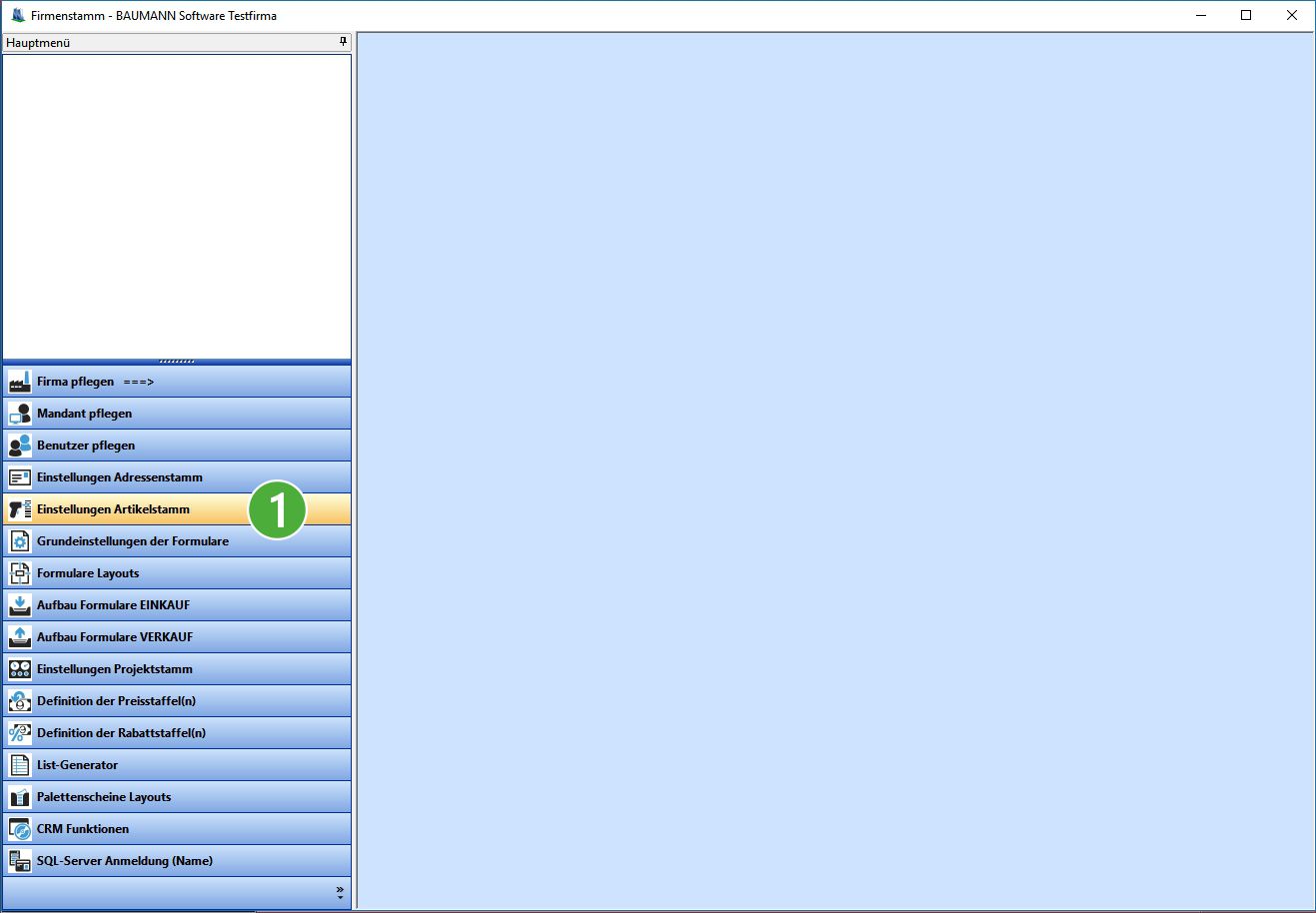Screen dimensions: 1316x913
Task: Launch the List-Generator
Action: (x=177, y=765)
